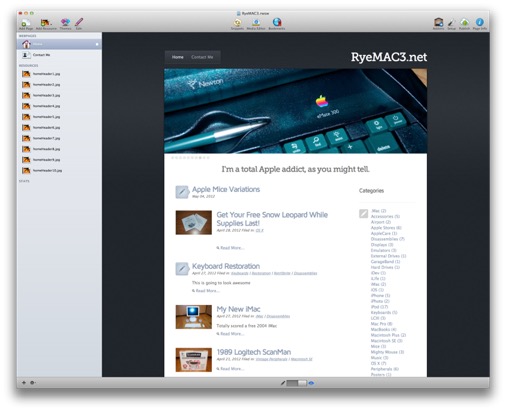This screenshot has height=411, width=506.
Task: Click the pencil icon beside Apple Mice Variations
Action: coord(182,192)
